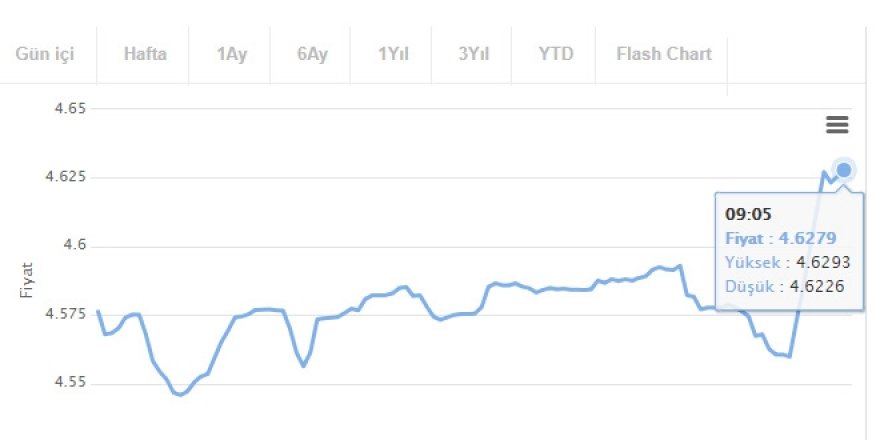Click the 4.65 y-axis label
The image size is (880, 440).
(x=67, y=108)
